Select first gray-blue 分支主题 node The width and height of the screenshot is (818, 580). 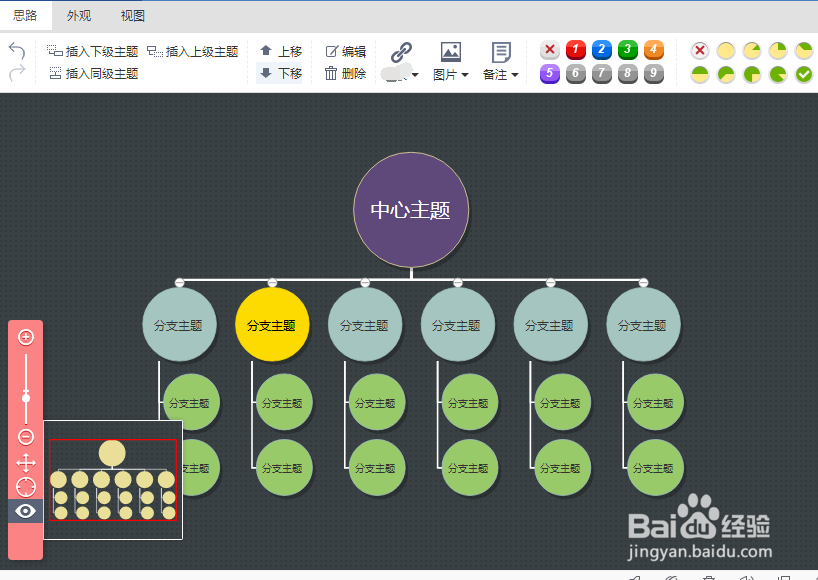pyautogui.click(x=179, y=324)
